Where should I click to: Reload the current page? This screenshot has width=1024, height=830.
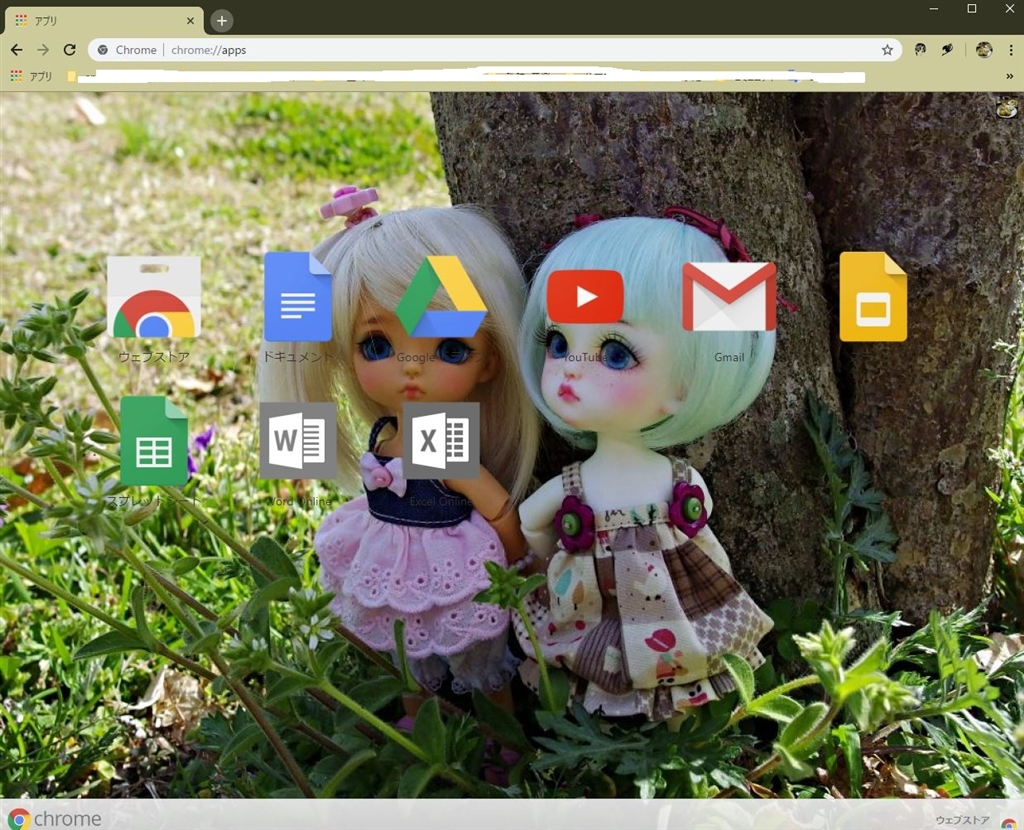(70, 50)
